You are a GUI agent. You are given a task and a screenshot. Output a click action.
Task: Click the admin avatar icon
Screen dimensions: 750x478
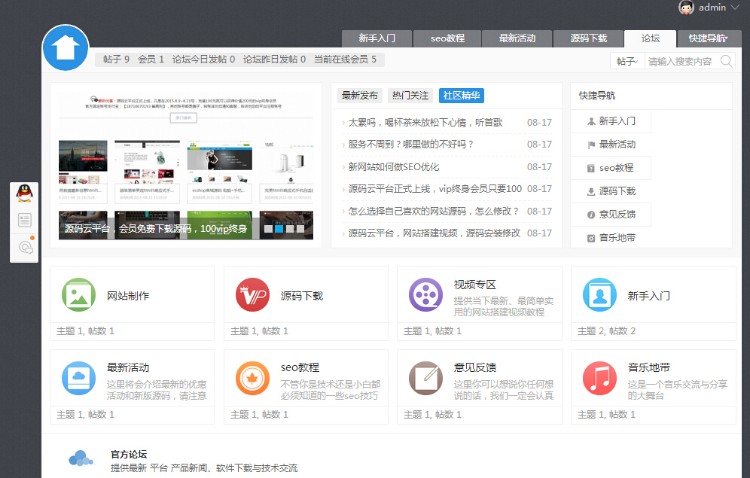click(686, 7)
